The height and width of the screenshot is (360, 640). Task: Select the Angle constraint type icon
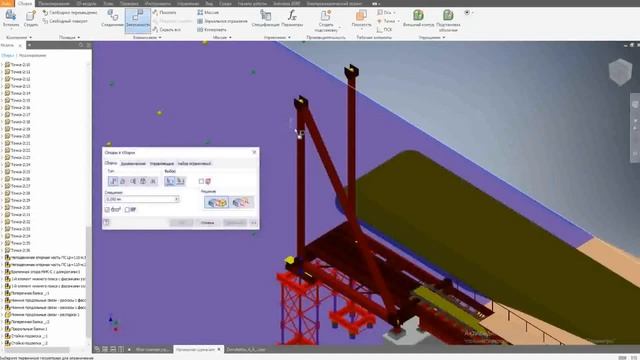(x=123, y=181)
